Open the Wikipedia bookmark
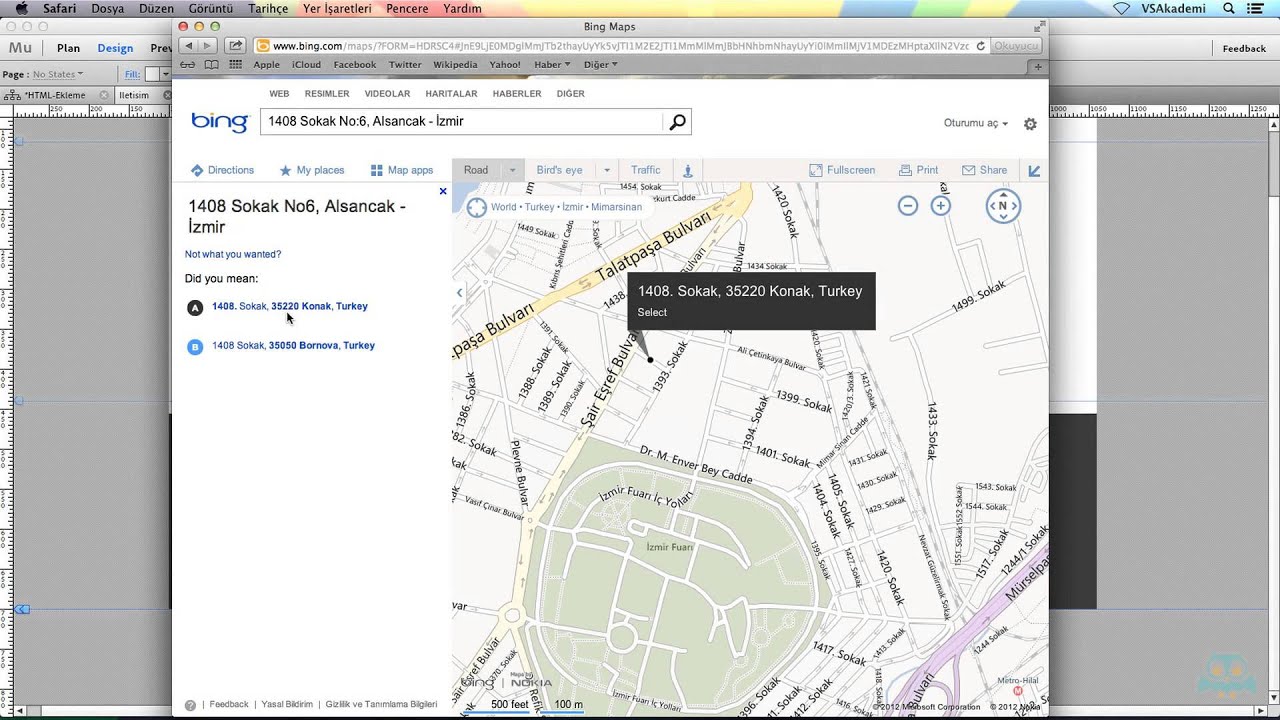The height and width of the screenshot is (720, 1280). 455,65
